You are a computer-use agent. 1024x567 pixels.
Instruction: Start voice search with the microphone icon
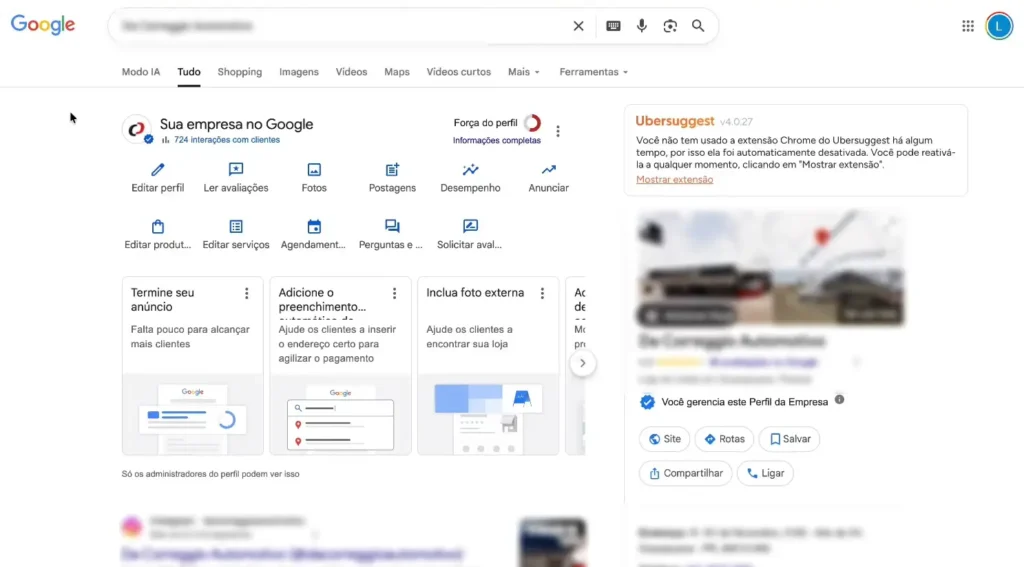(x=641, y=26)
